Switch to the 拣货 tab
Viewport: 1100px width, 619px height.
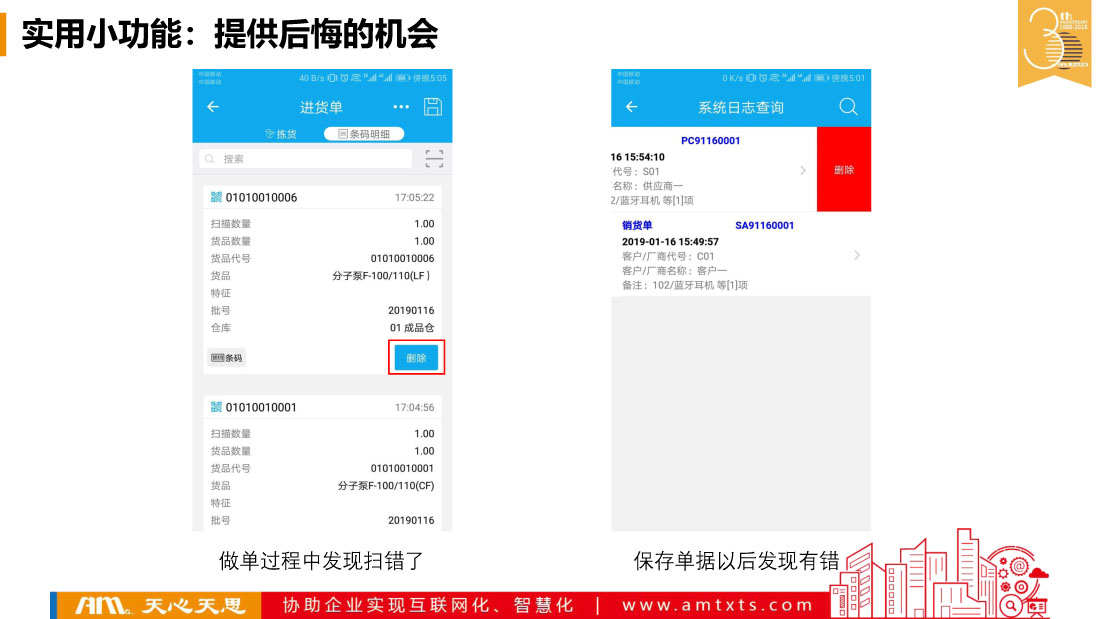tap(281, 134)
